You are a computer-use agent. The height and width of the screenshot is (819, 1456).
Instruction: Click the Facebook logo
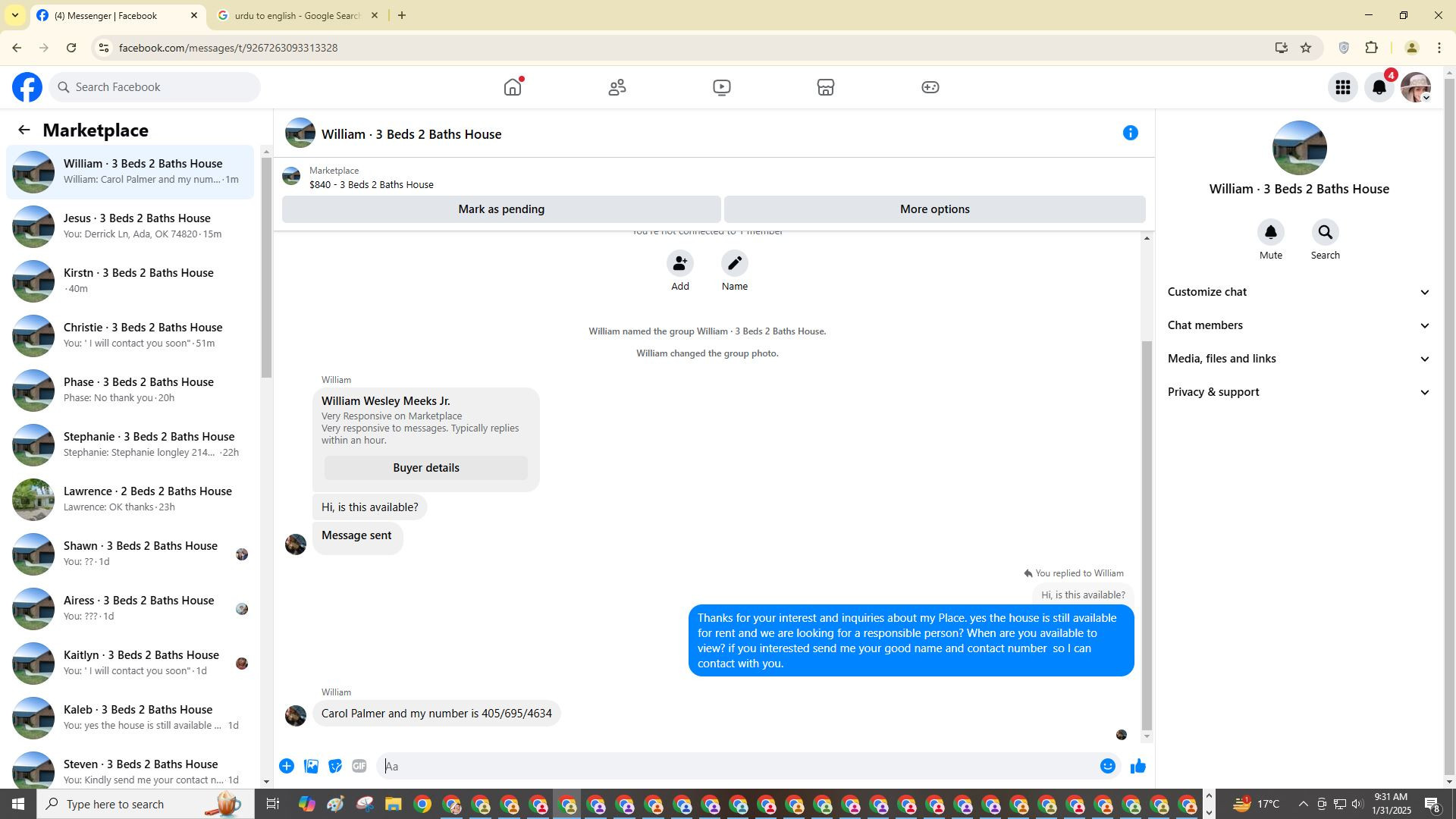[x=27, y=87]
